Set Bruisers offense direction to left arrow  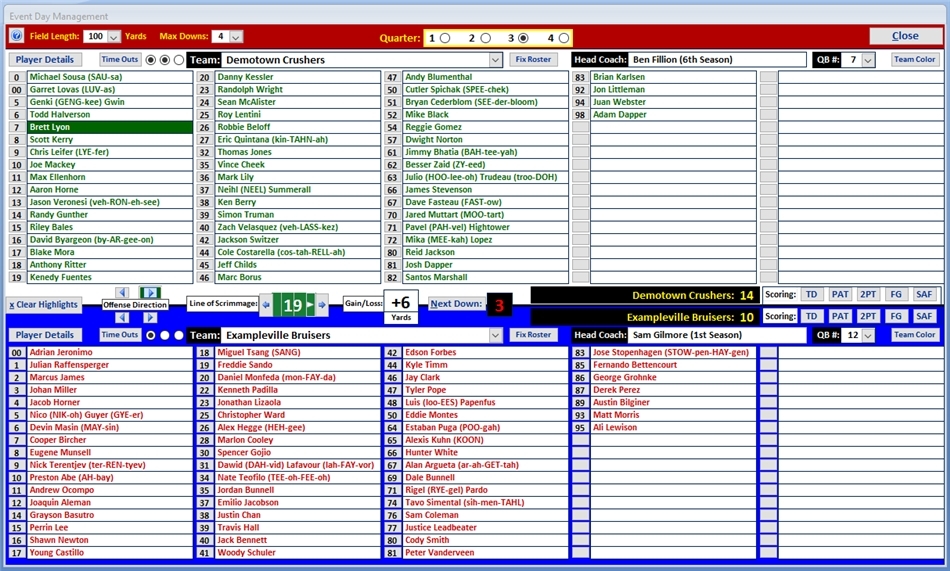[x=122, y=317]
